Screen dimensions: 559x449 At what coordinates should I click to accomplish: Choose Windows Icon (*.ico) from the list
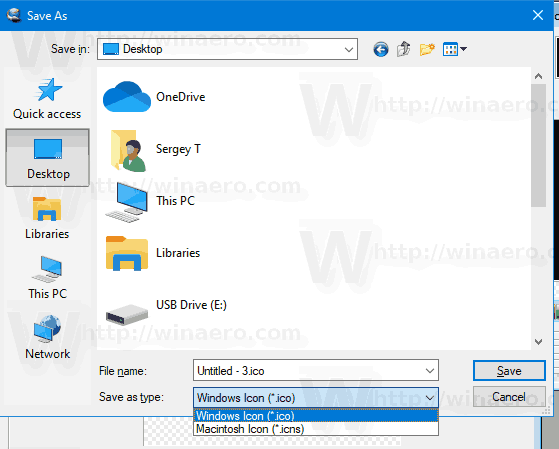316,416
